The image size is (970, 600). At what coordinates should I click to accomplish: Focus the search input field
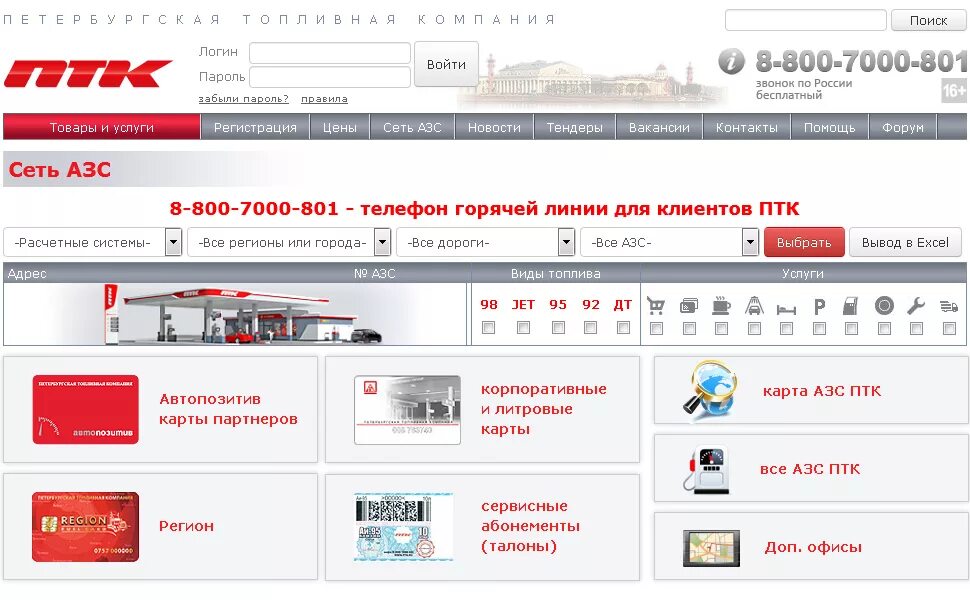pos(805,20)
